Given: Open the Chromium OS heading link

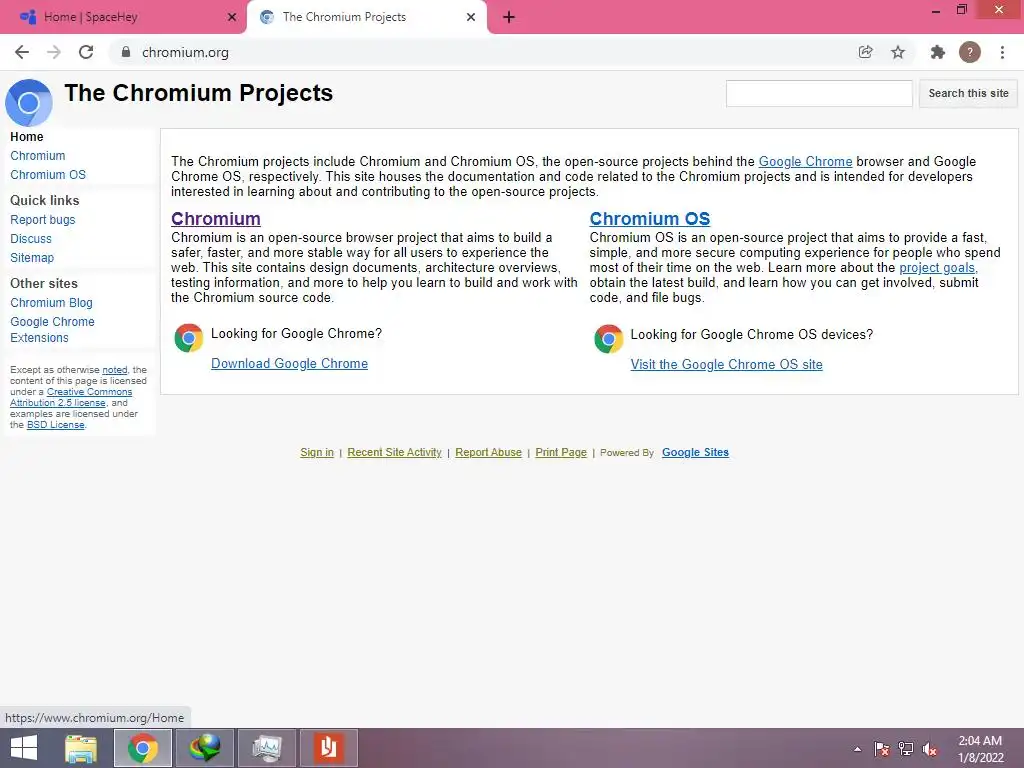Looking at the screenshot, I should coord(650,219).
